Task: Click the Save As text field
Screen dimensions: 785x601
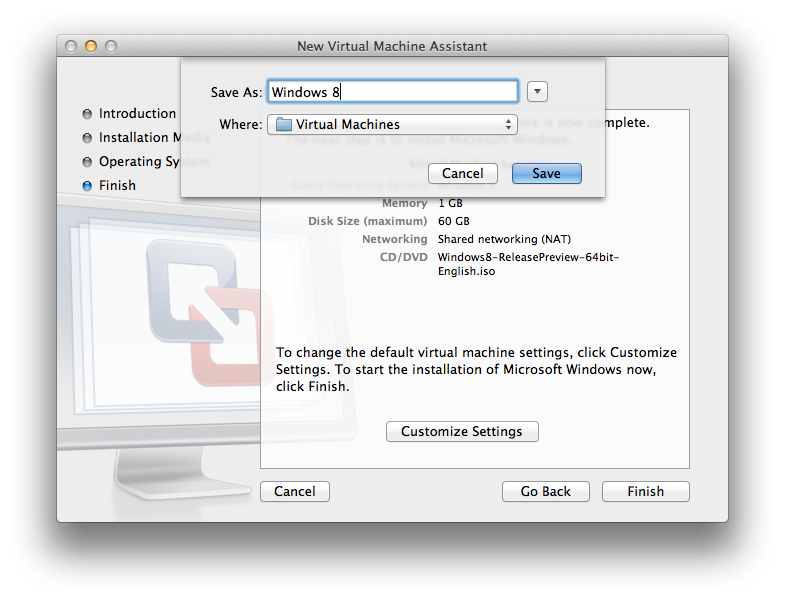Action: pos(393,92)
